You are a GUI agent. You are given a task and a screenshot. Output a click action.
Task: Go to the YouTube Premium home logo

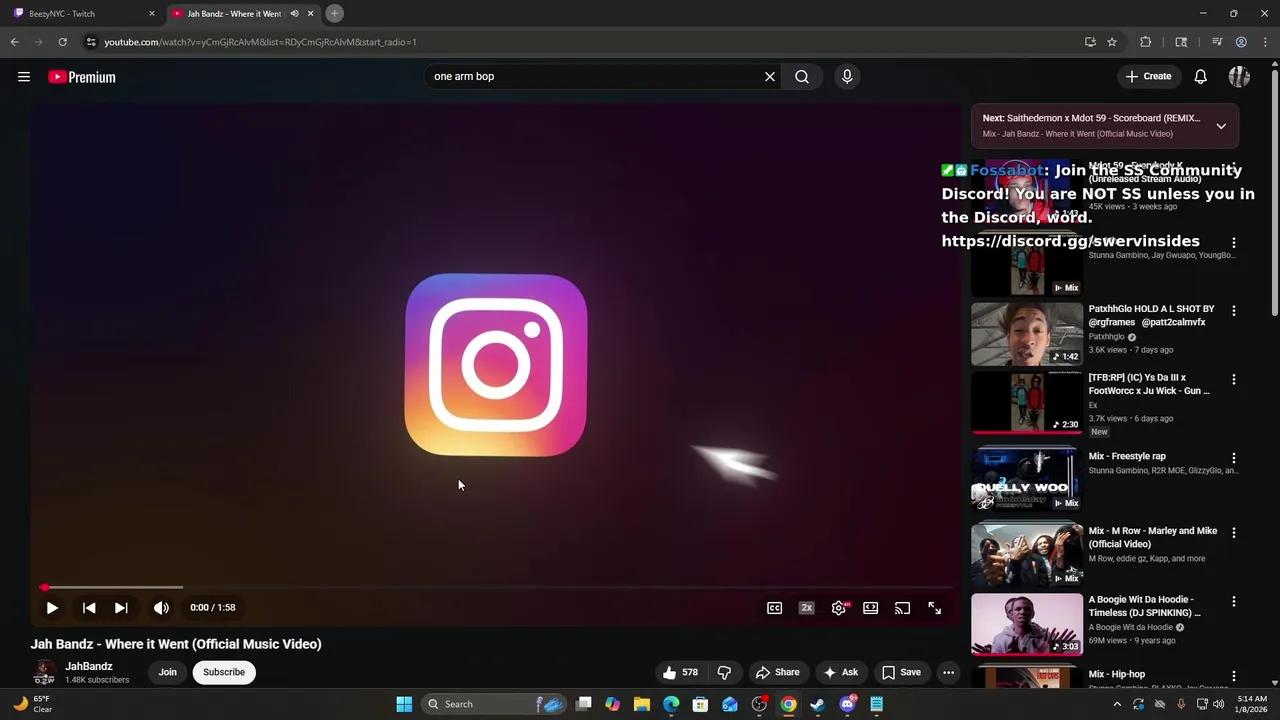82,77
